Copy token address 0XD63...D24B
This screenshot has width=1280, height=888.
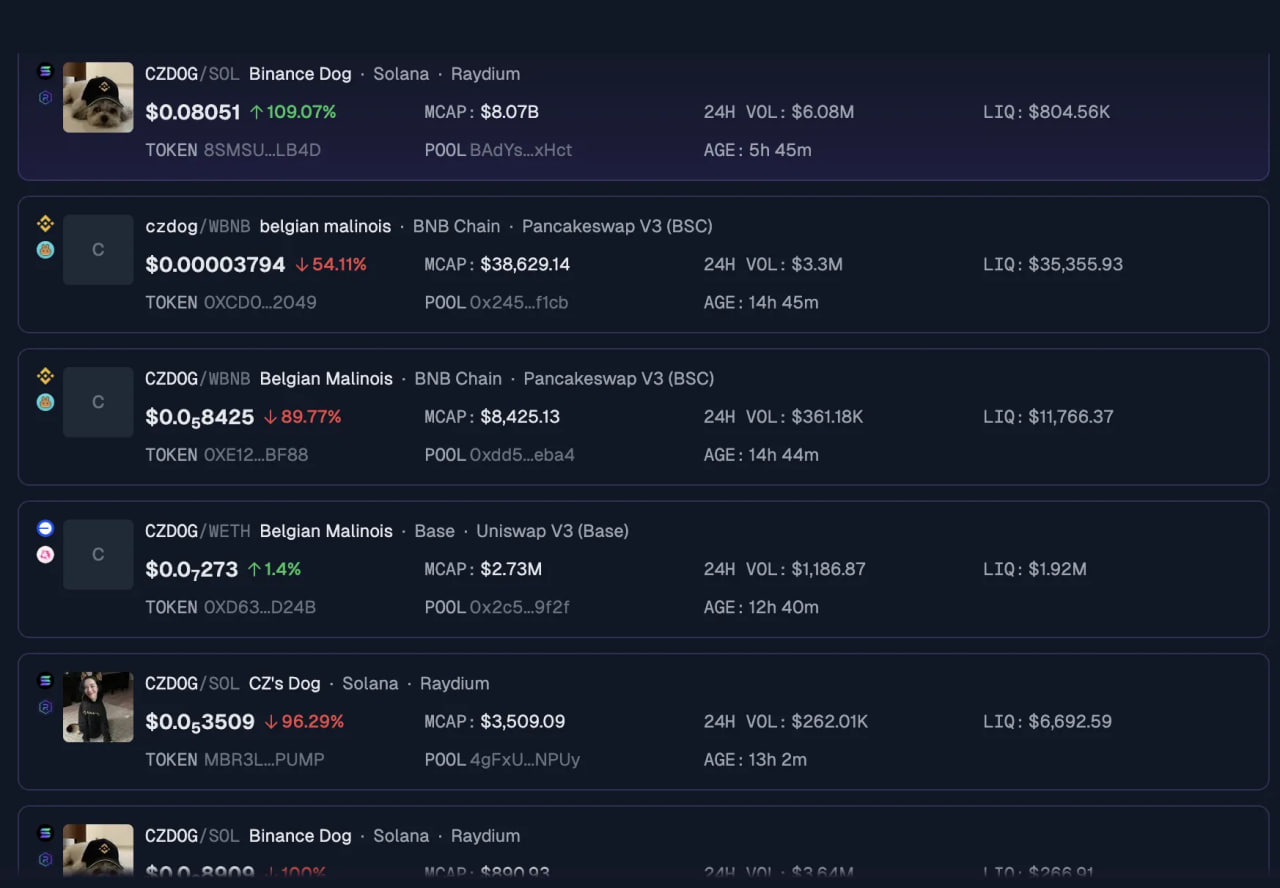click(x=260, y=608)
